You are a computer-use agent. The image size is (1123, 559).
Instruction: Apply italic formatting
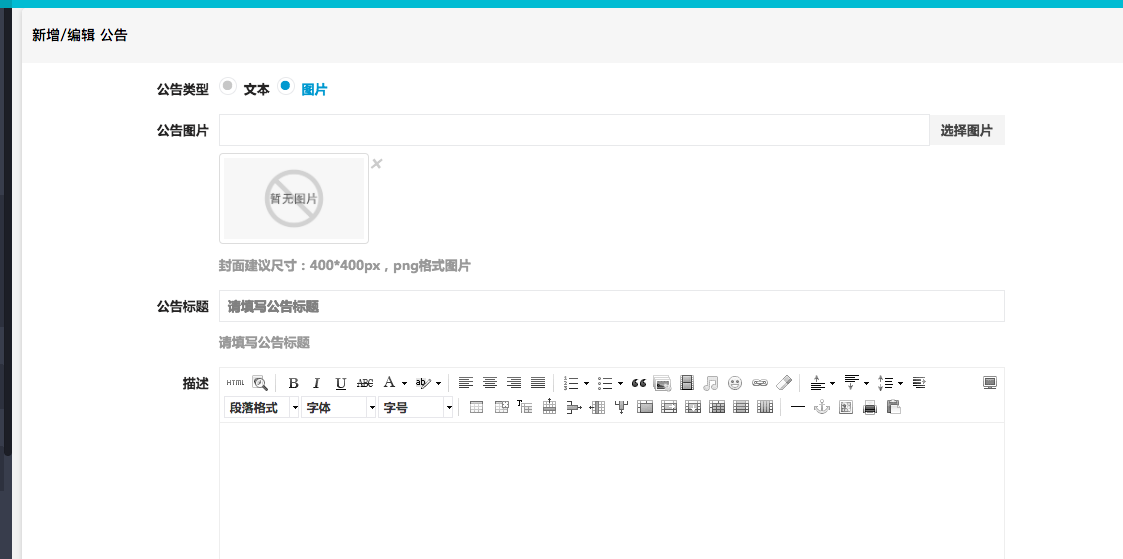(x=317, y=383)
